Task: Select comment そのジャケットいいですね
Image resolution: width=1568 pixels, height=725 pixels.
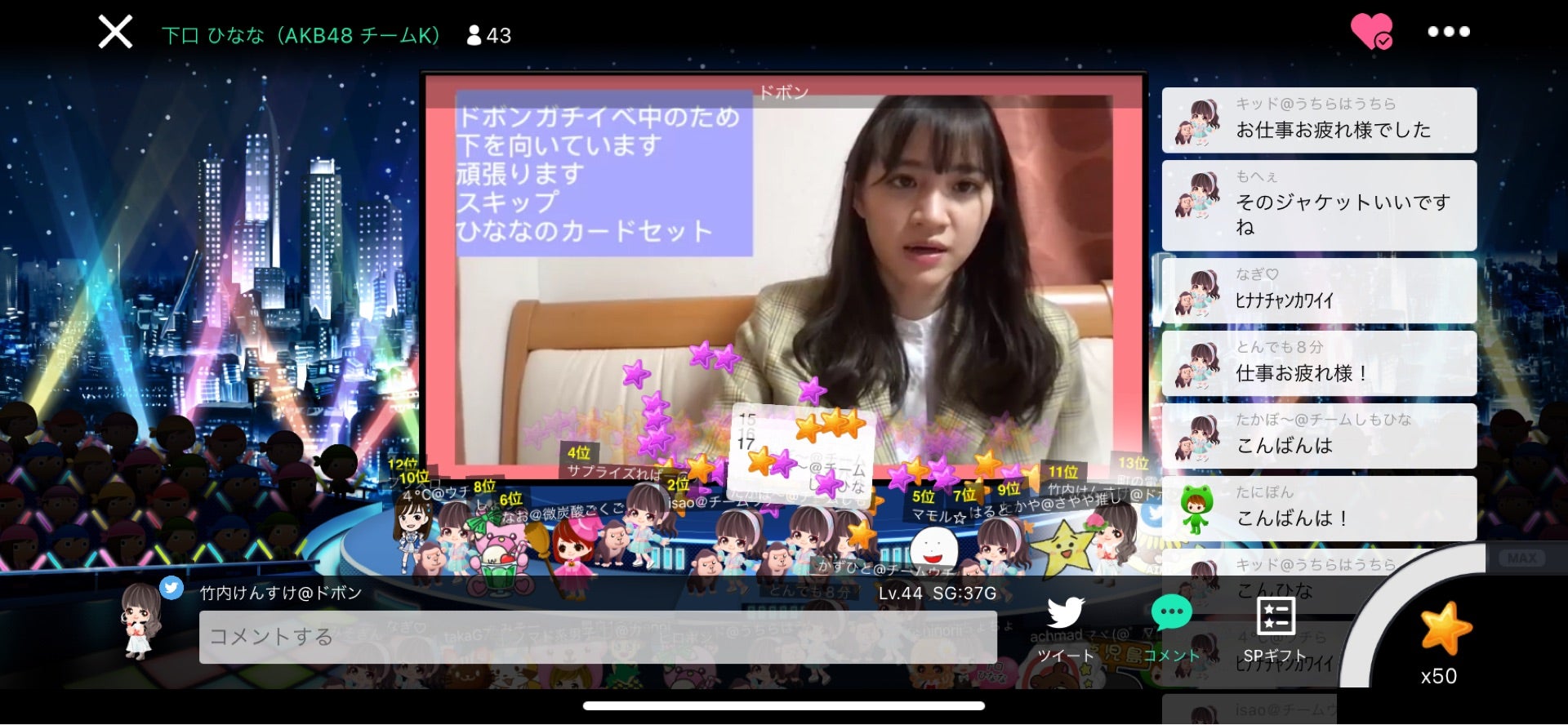Action: coord(1319,206)
